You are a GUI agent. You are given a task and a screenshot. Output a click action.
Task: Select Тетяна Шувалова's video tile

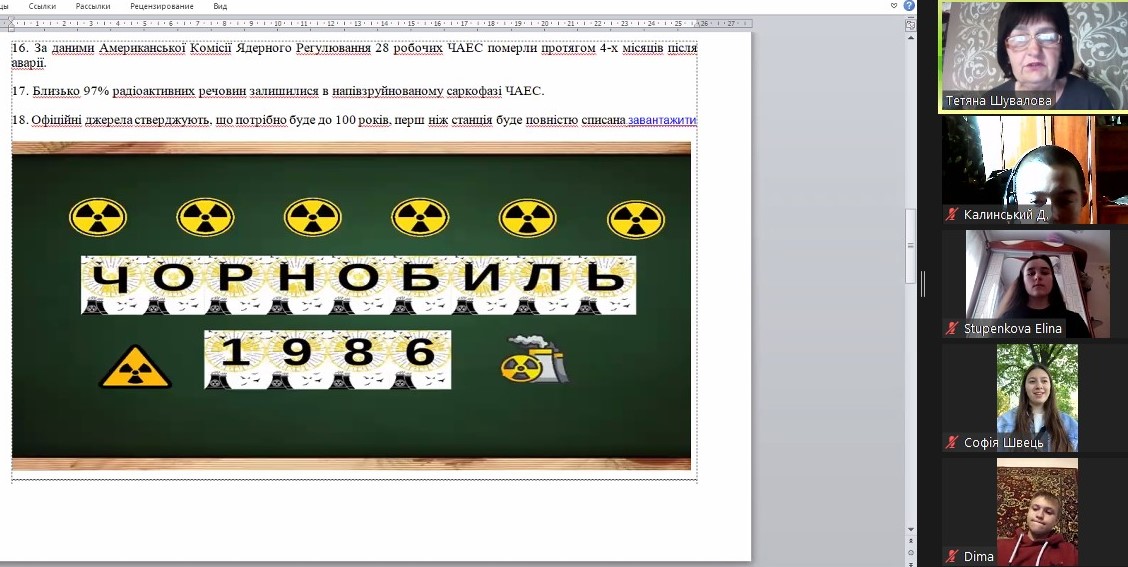(1033, 56)
